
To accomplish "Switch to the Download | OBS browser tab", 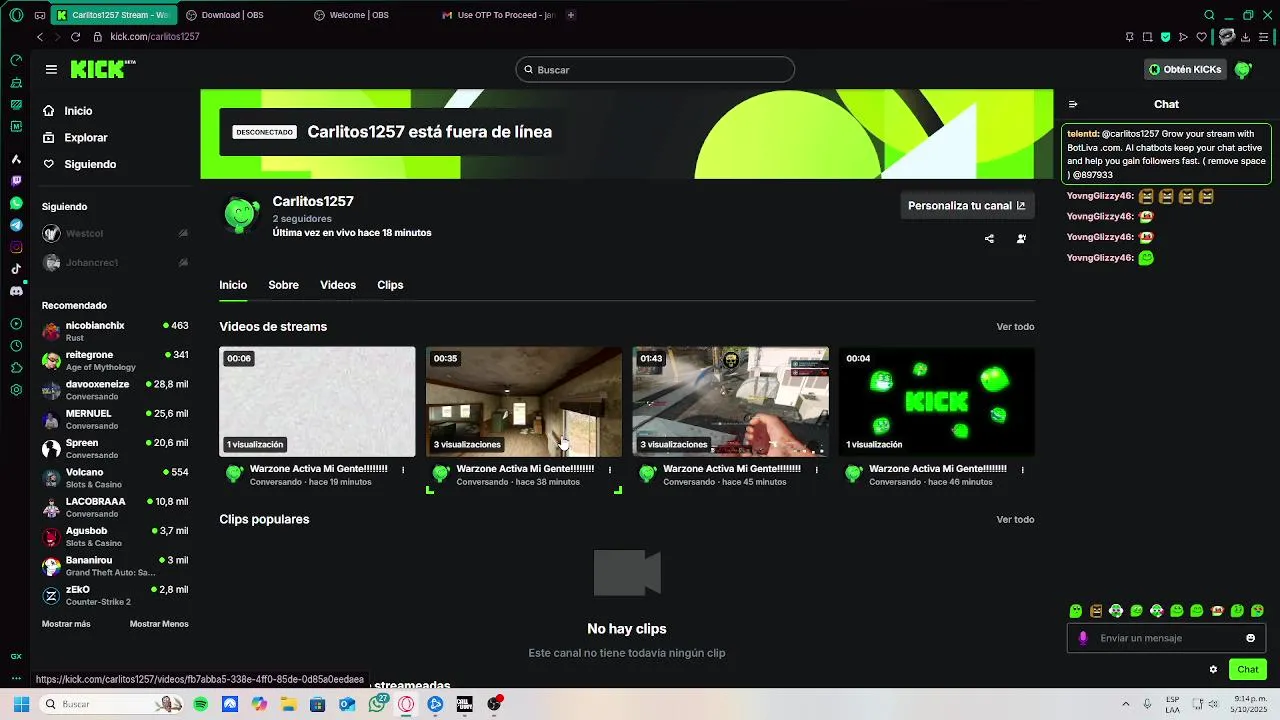I will (x=232, y=15).
